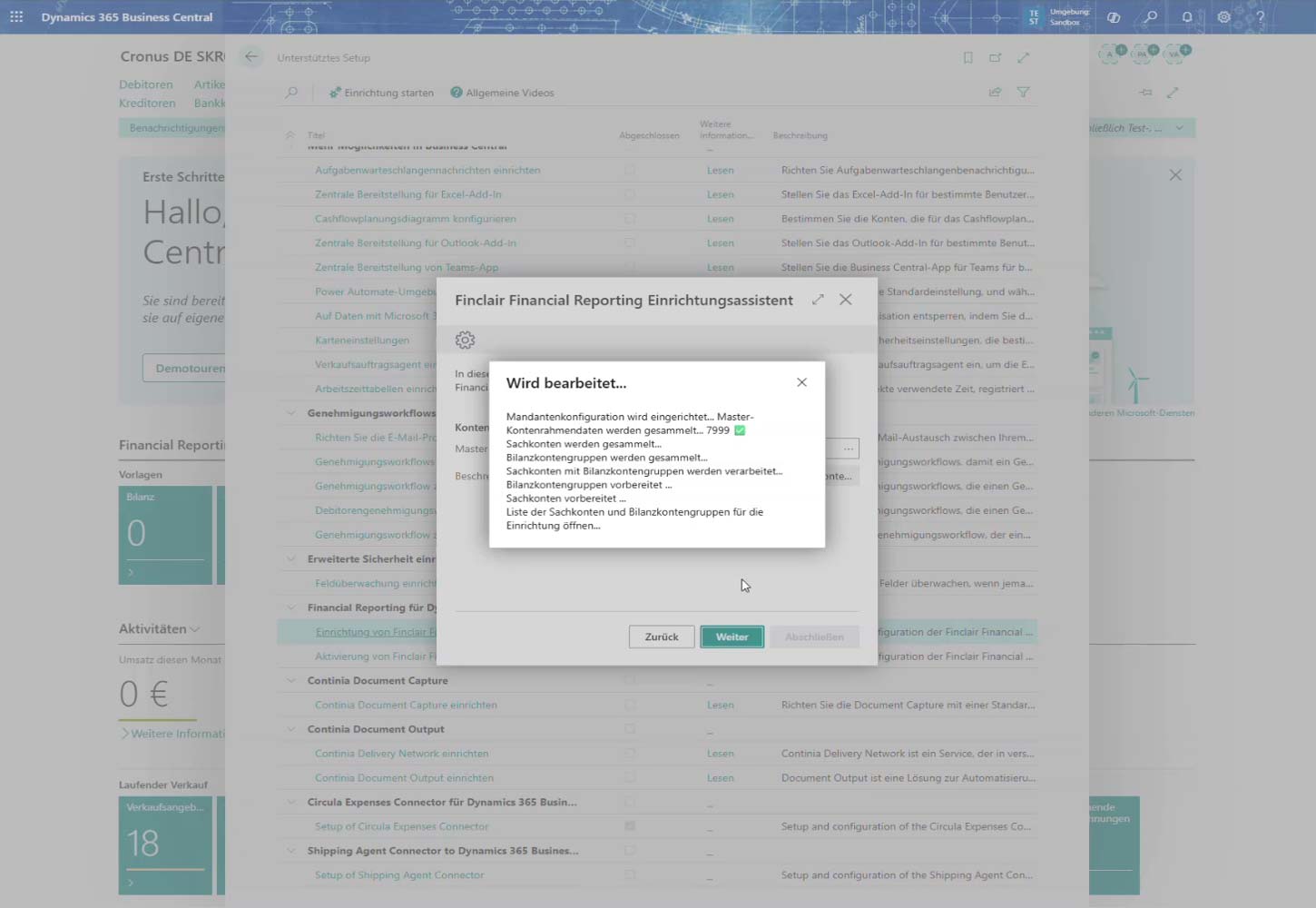This screenshot has width=1316, height=908.
Task: Toggle Abgeschlossen checkbox for Outlook-Add-In row
Action: [x=630, y=242]
